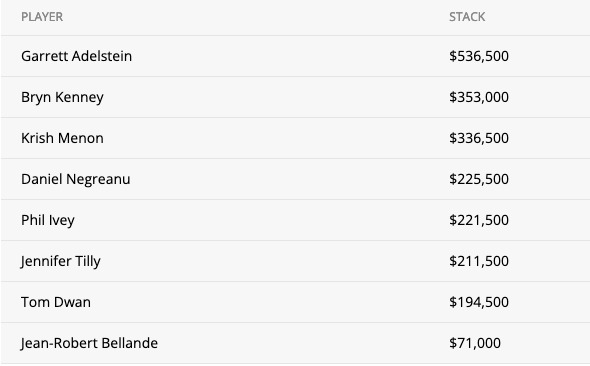The image size is (590, 366).
Task: Click the PLAYER column header
Action: [42, 17]
